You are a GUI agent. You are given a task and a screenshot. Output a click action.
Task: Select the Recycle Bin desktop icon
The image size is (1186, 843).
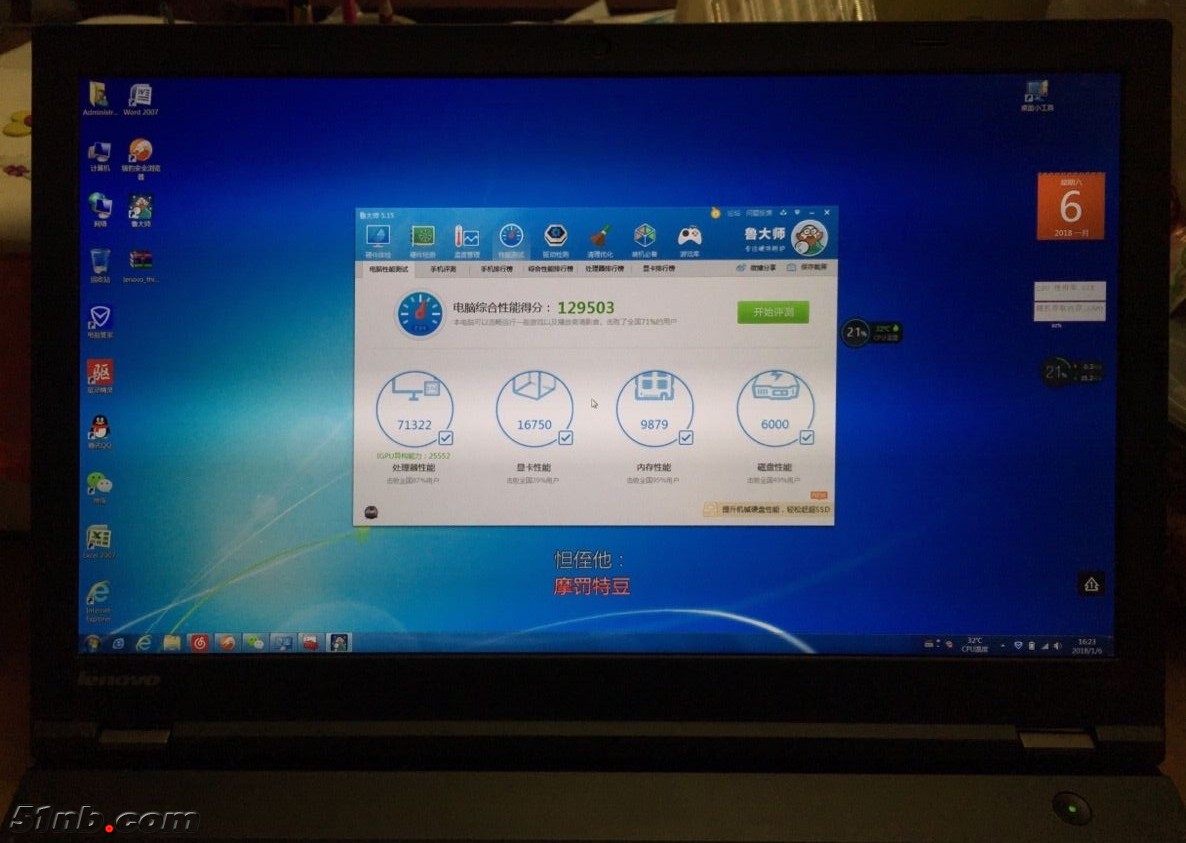coord(100,266)
